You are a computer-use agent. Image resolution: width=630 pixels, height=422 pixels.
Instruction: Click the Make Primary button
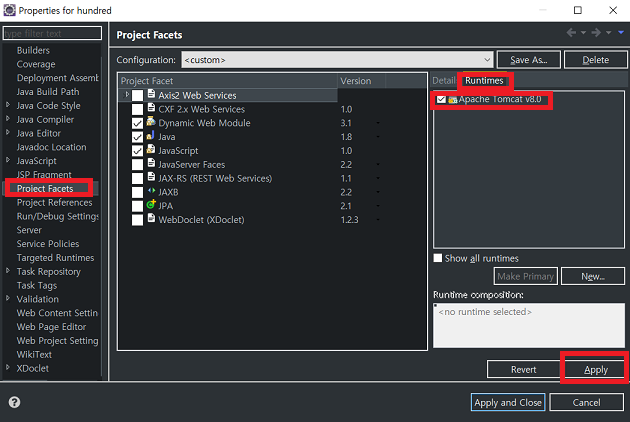click(526, 276)
